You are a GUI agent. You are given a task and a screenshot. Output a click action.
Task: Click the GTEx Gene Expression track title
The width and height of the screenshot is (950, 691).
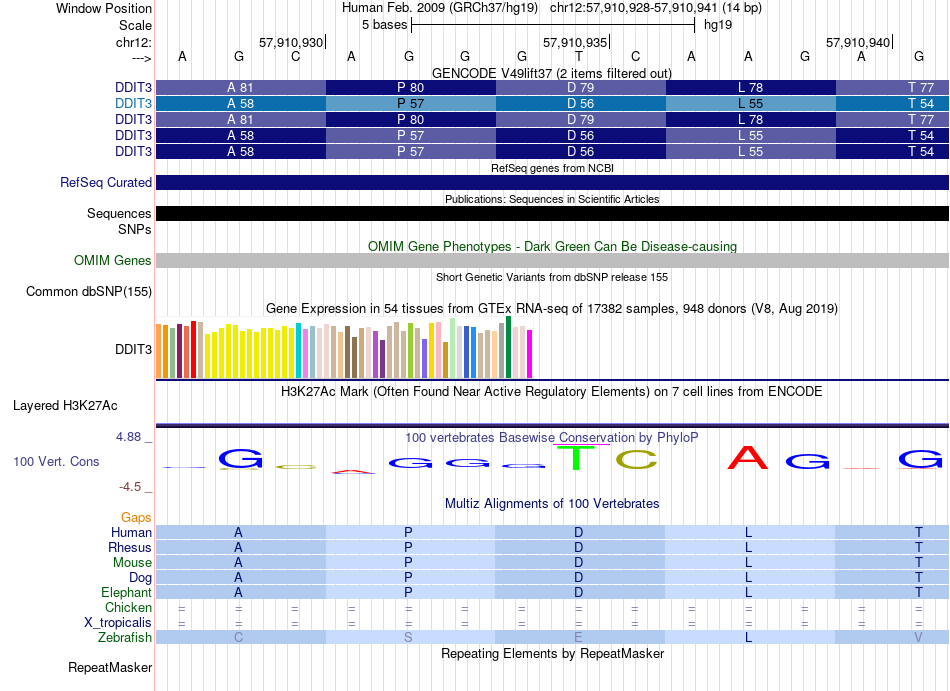(x=552, y=308)
